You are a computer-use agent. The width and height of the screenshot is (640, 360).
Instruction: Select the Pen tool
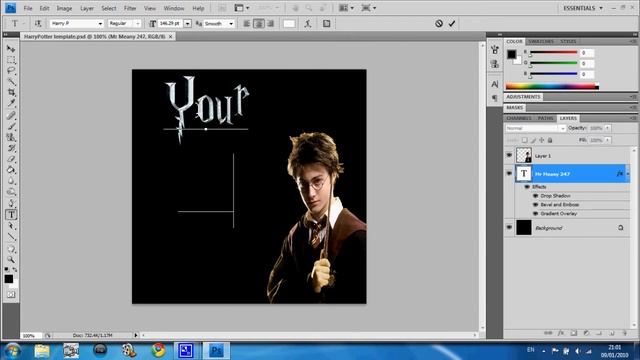coord(11,204)
